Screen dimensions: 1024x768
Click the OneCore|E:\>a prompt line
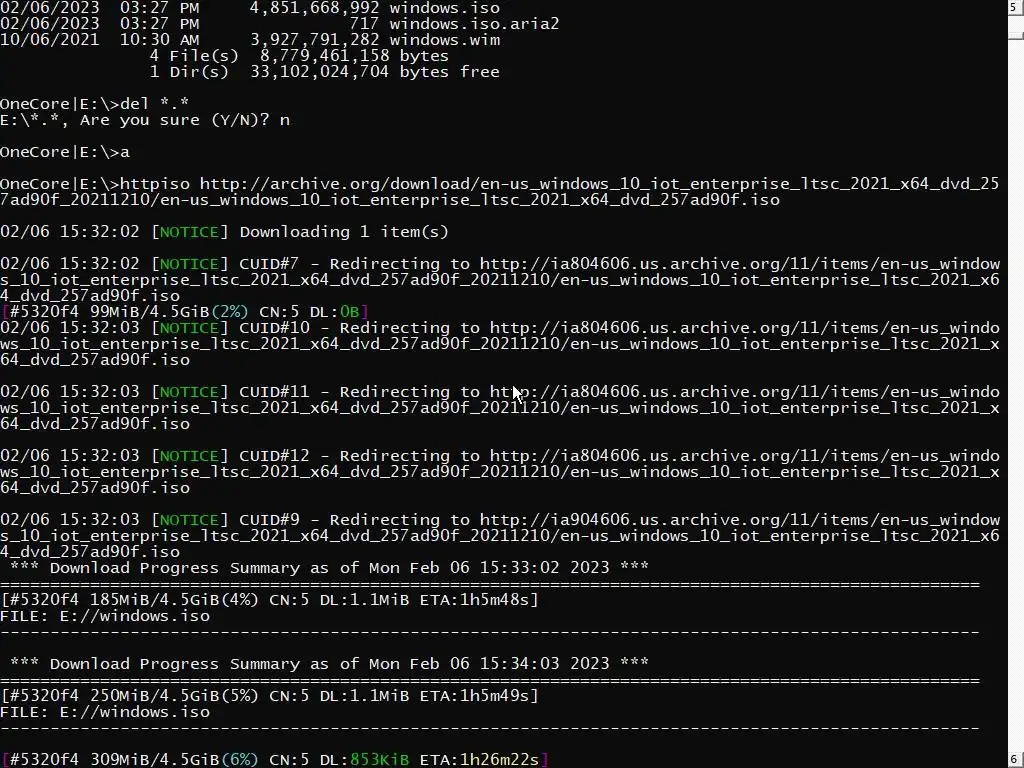point(65,152)
